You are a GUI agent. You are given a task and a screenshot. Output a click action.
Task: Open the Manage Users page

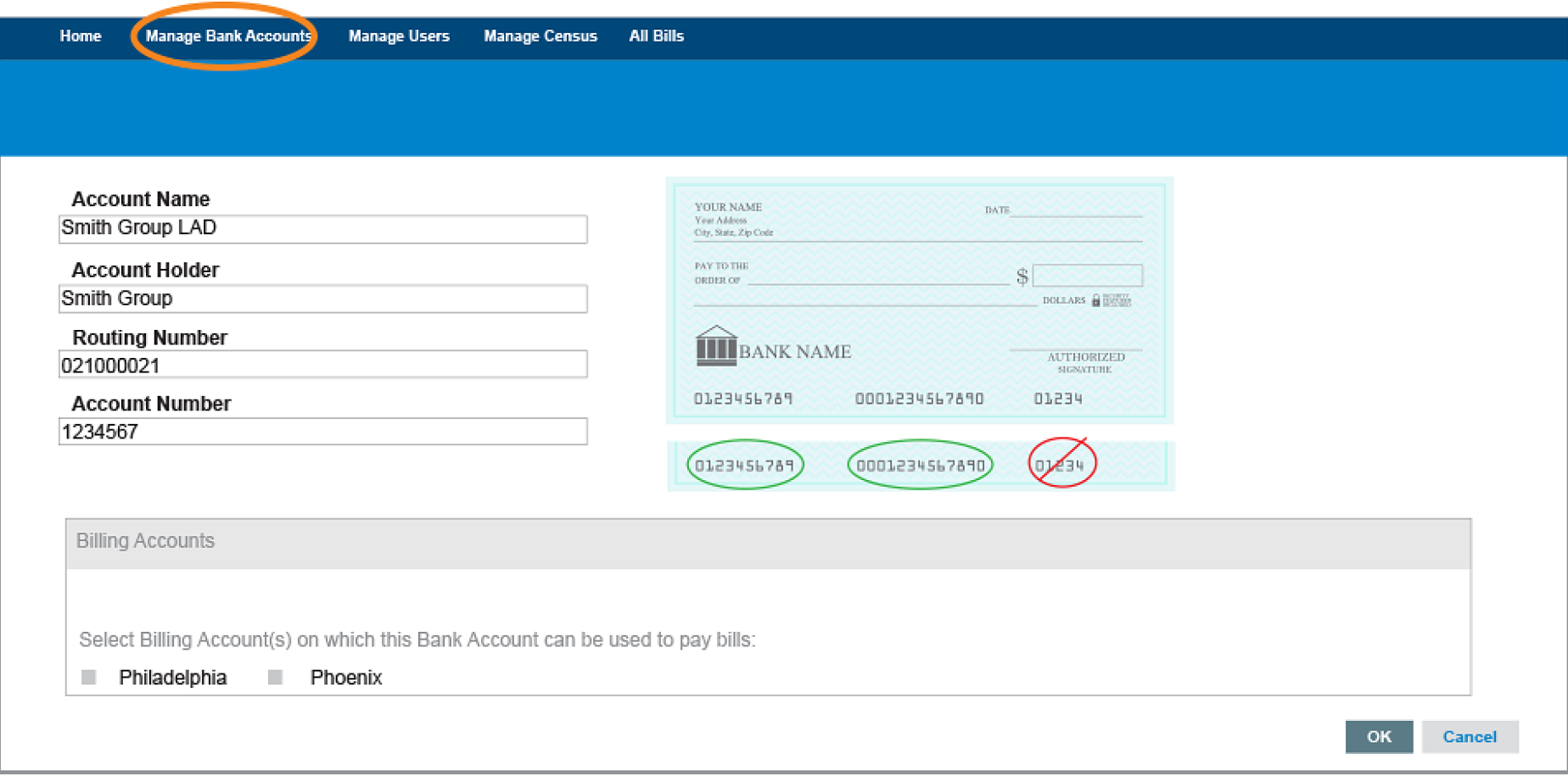399,36
